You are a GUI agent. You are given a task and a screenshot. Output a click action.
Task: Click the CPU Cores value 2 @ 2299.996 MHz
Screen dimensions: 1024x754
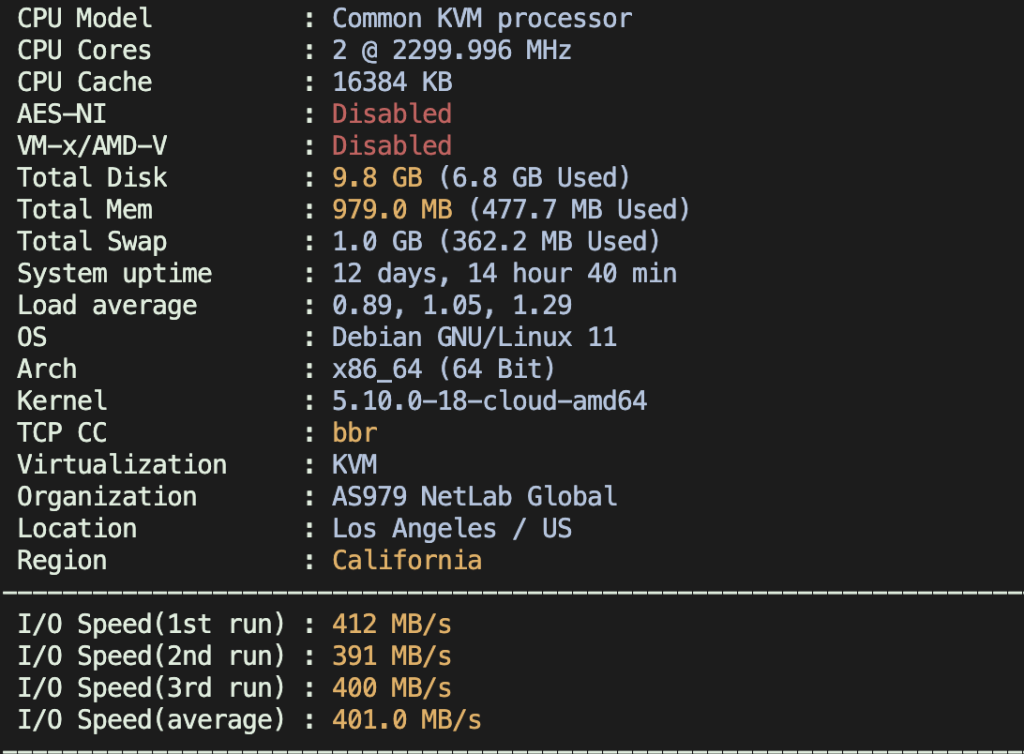[452, 50]
